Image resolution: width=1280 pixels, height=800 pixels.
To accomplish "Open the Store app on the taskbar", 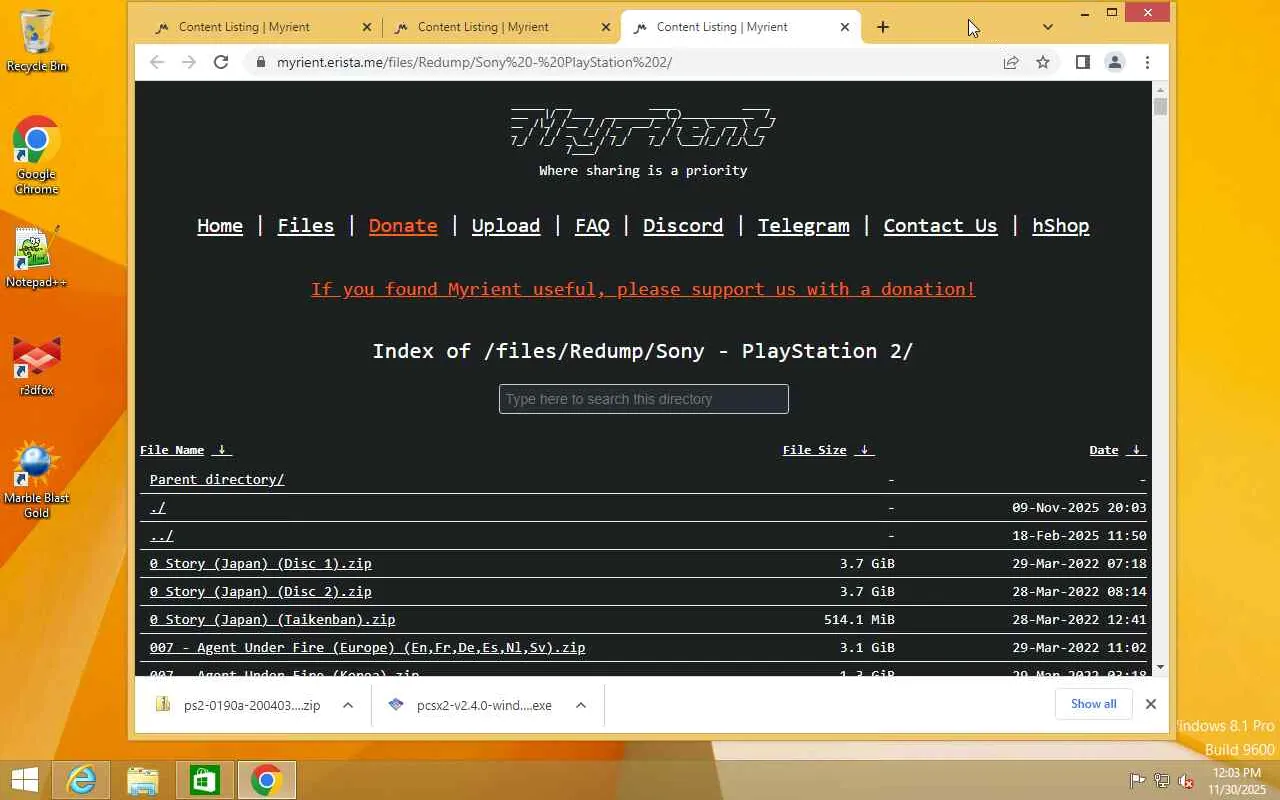I will (x=205, y=780).
